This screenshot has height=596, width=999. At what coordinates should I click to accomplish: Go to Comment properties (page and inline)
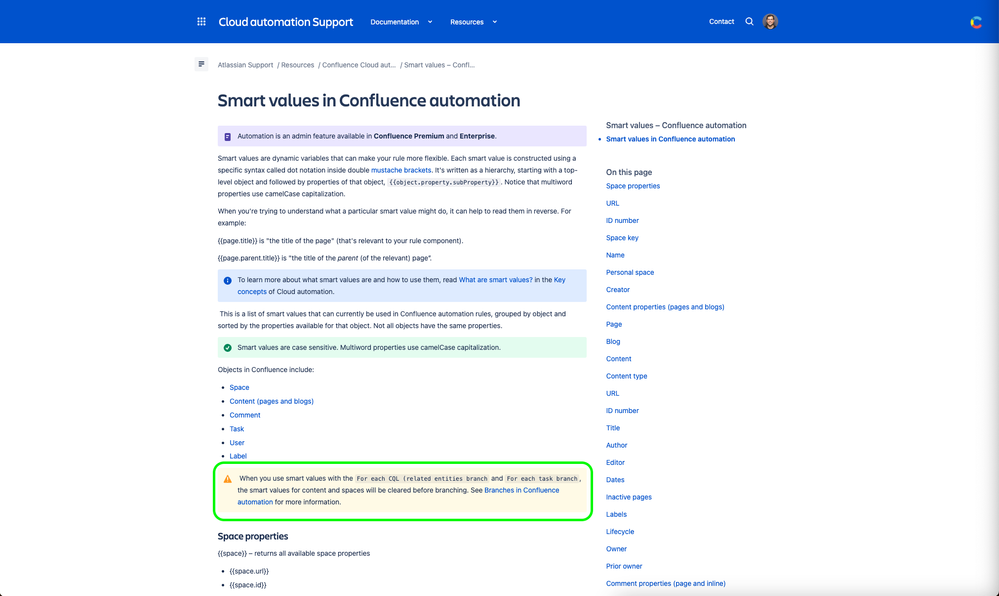[665, 583]
